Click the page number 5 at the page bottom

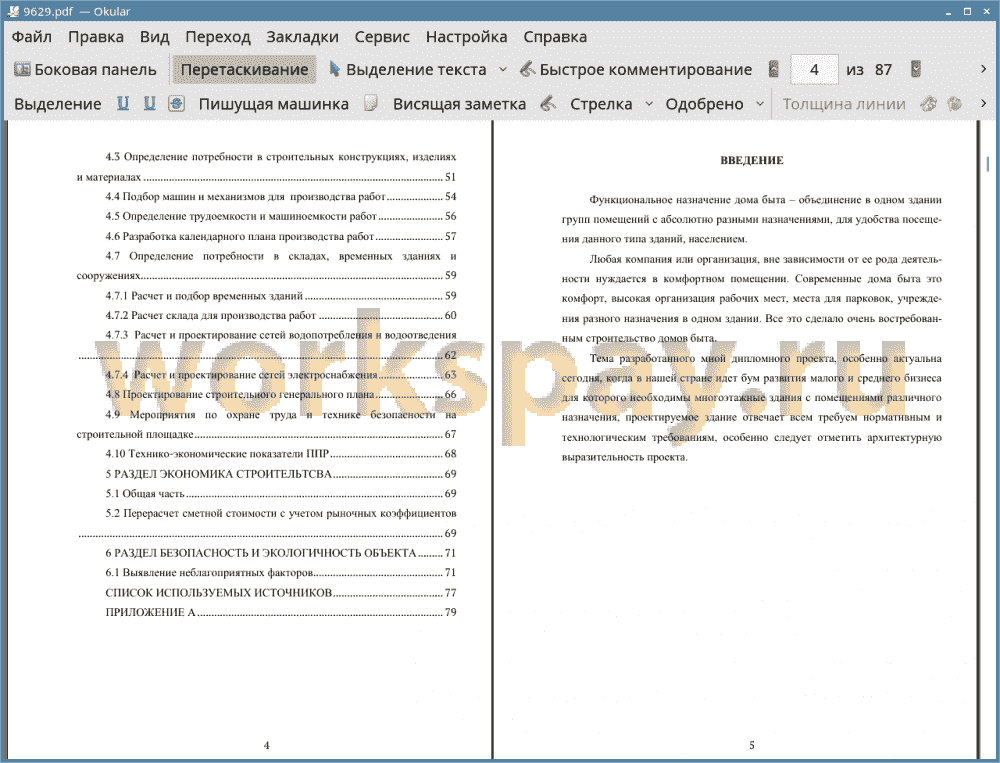coord(751,745)
